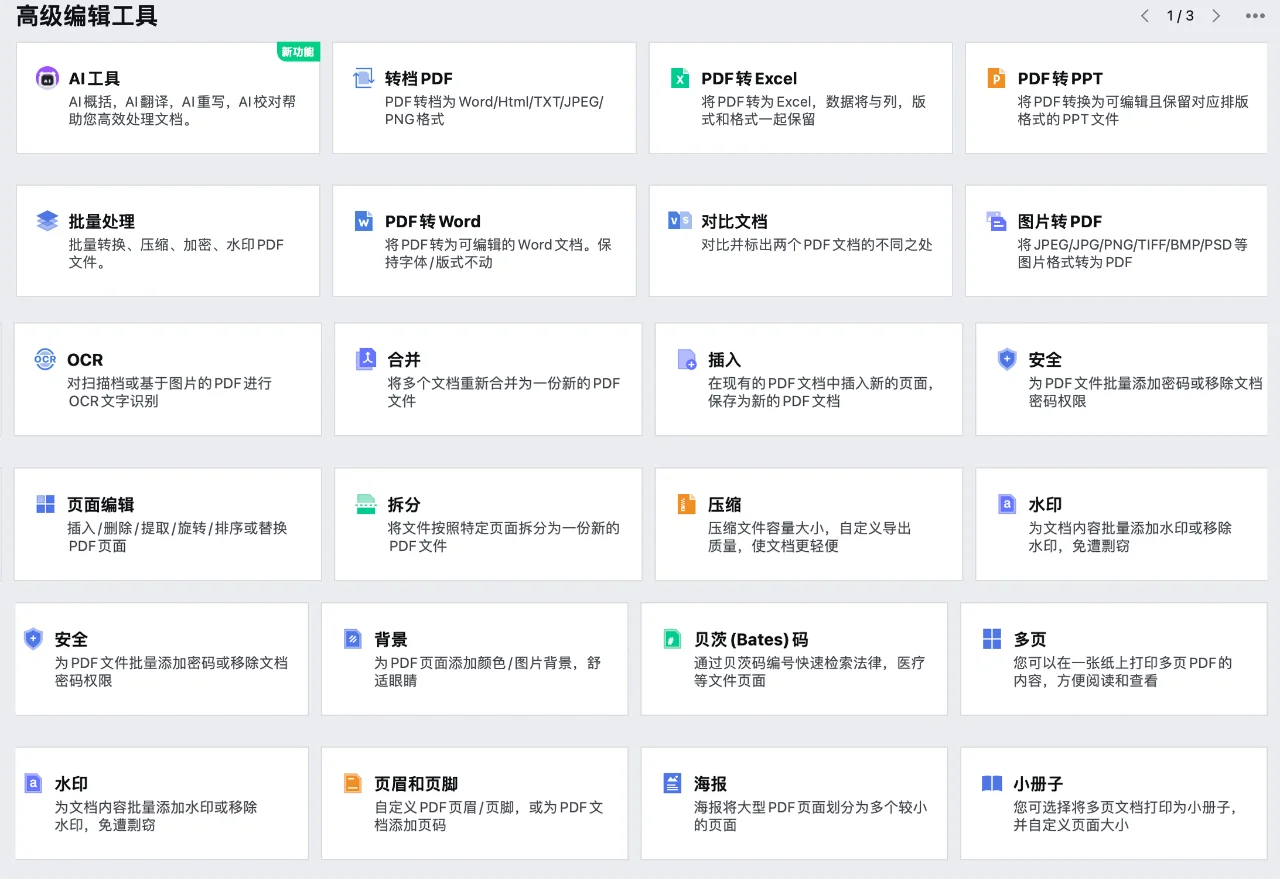Screen dimensions: 1280x882
Task: Click the 批量处理 stacked layers icon
Action: pyautogui.click(x=47, y=221)
